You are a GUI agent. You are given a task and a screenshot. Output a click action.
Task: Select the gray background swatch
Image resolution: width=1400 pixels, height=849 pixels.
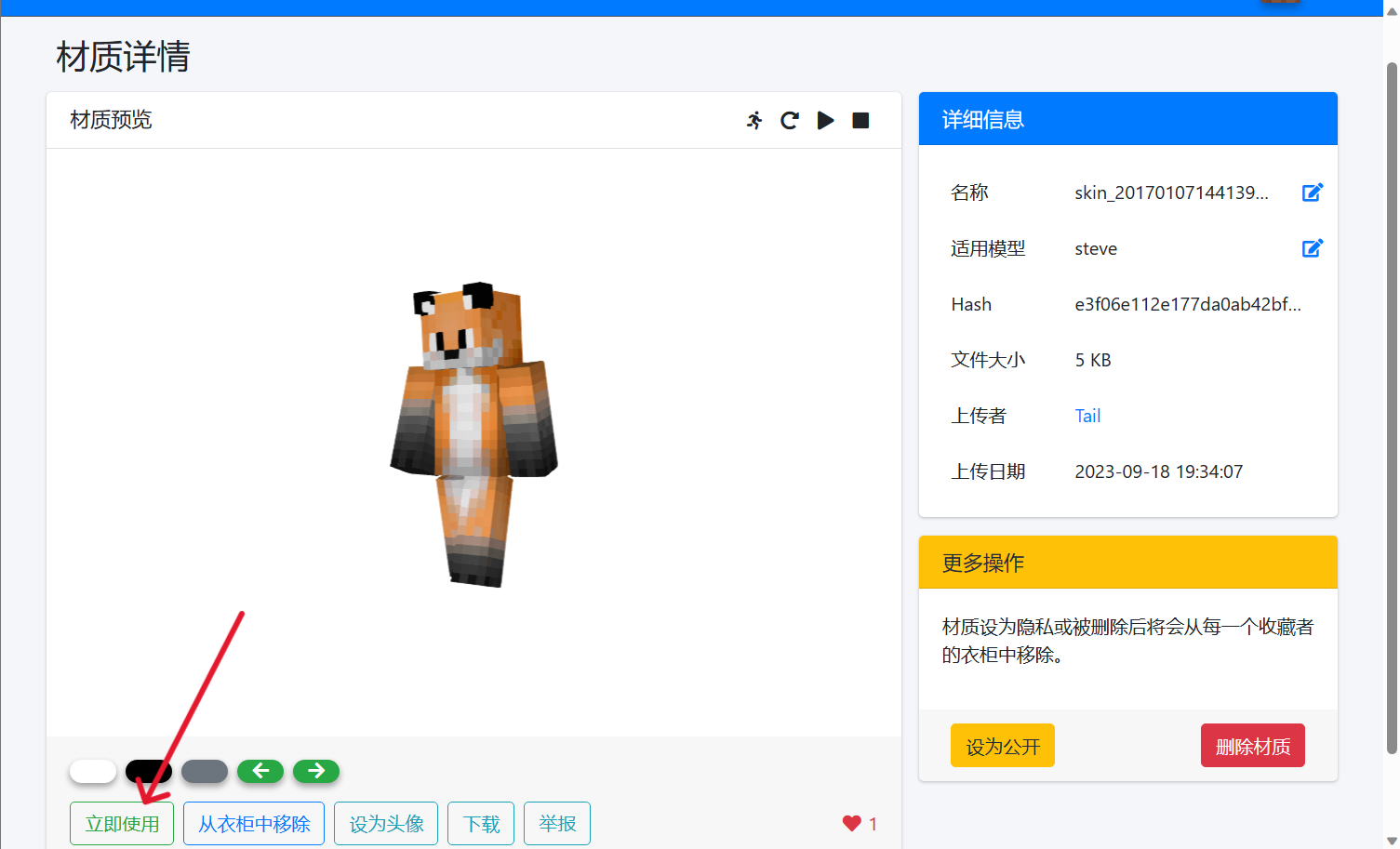(x=205, y=771)
